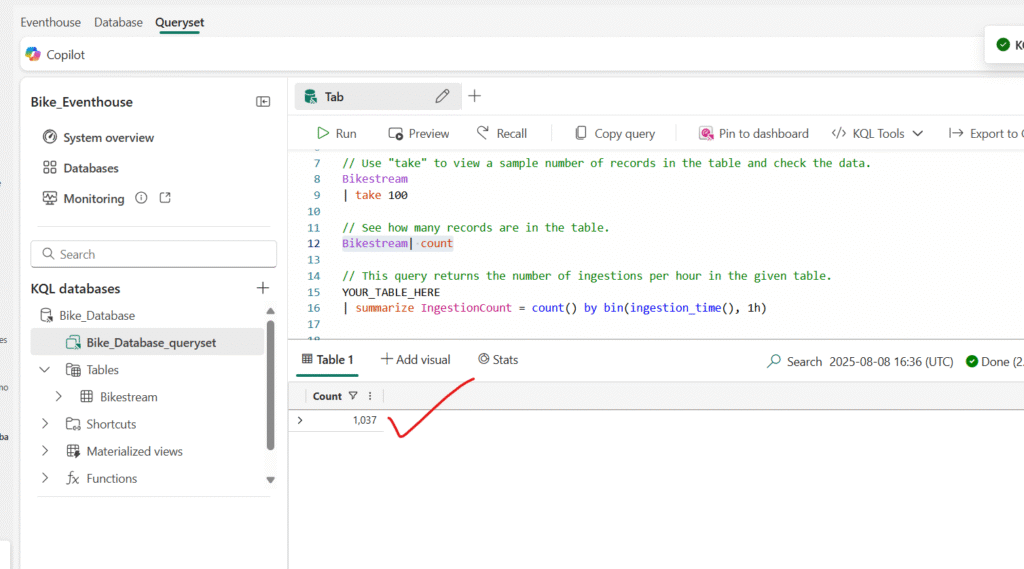
Task: Click the Monitoring info icon
Action: 141,198
